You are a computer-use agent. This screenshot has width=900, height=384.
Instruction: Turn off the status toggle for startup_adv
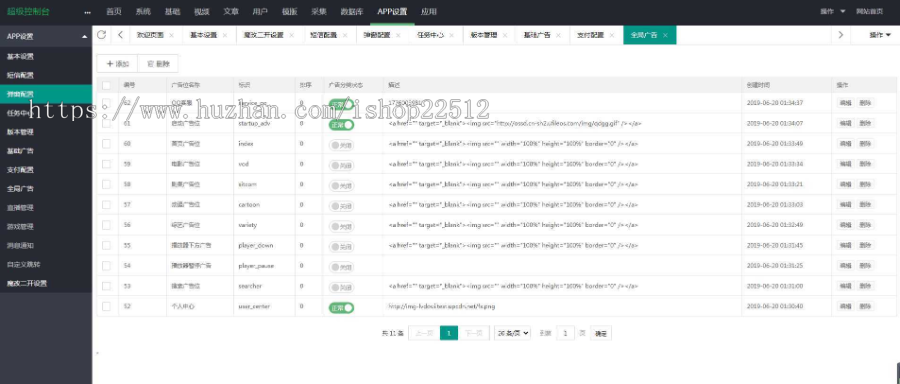(x=341, y=125)
